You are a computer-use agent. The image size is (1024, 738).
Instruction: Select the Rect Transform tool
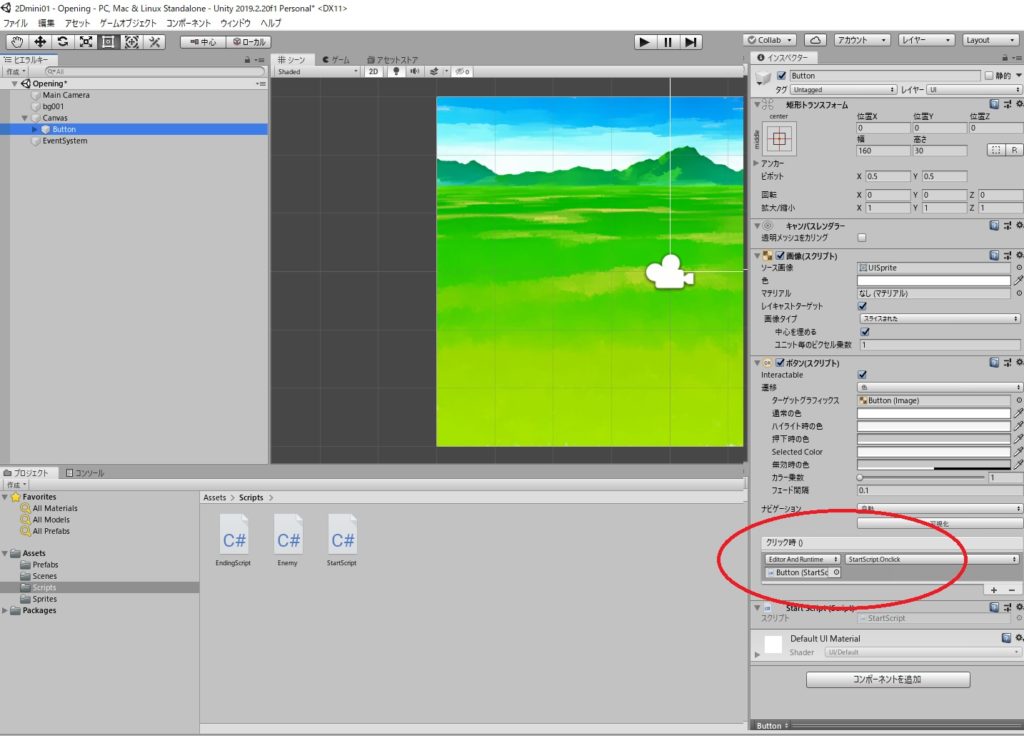click(x=108, y=42)
